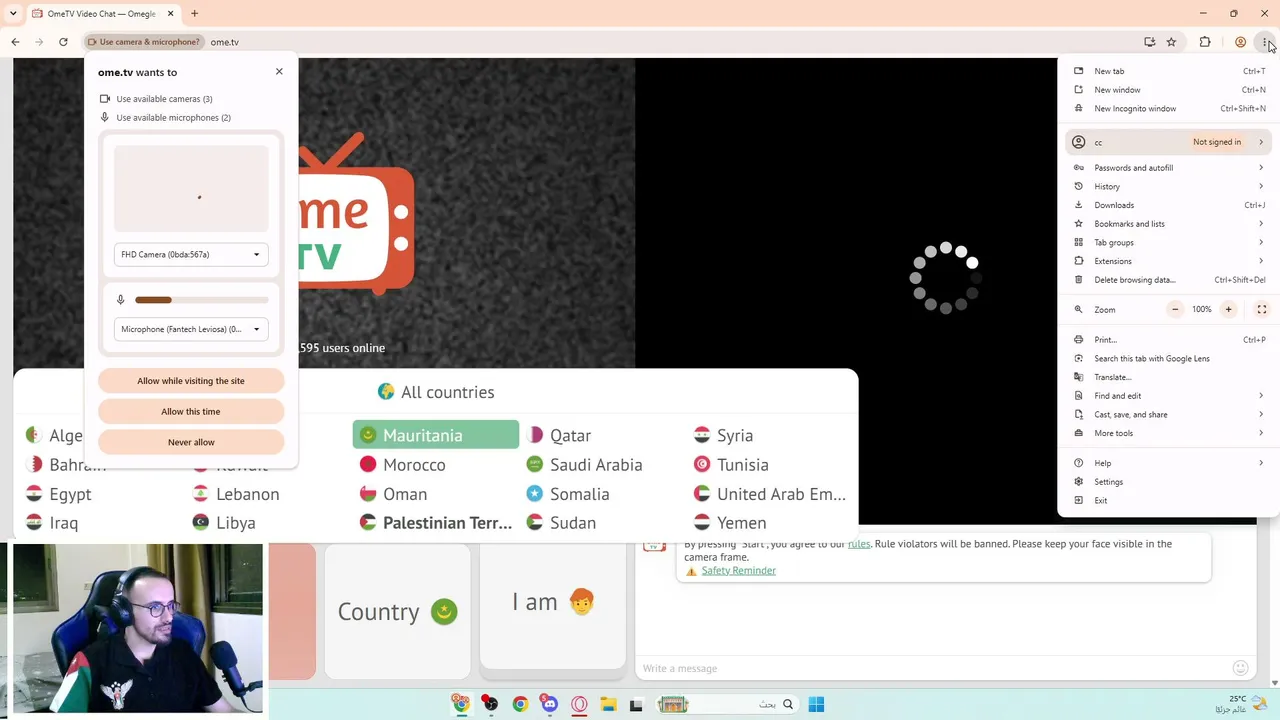The height and width of the screenshot is (720, 1280).
Task: Expand Passwords and autofill submenu
Action: tap(1168, 168)
